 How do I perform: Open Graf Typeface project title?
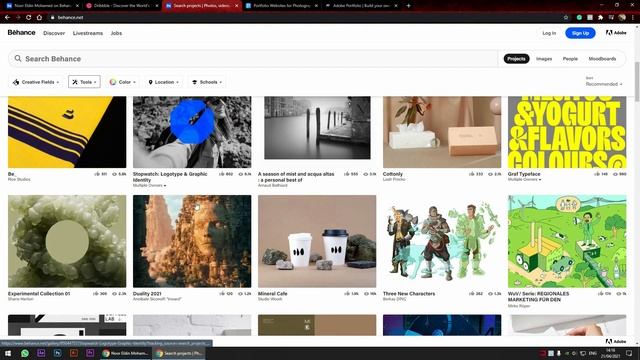click(524, 174)
